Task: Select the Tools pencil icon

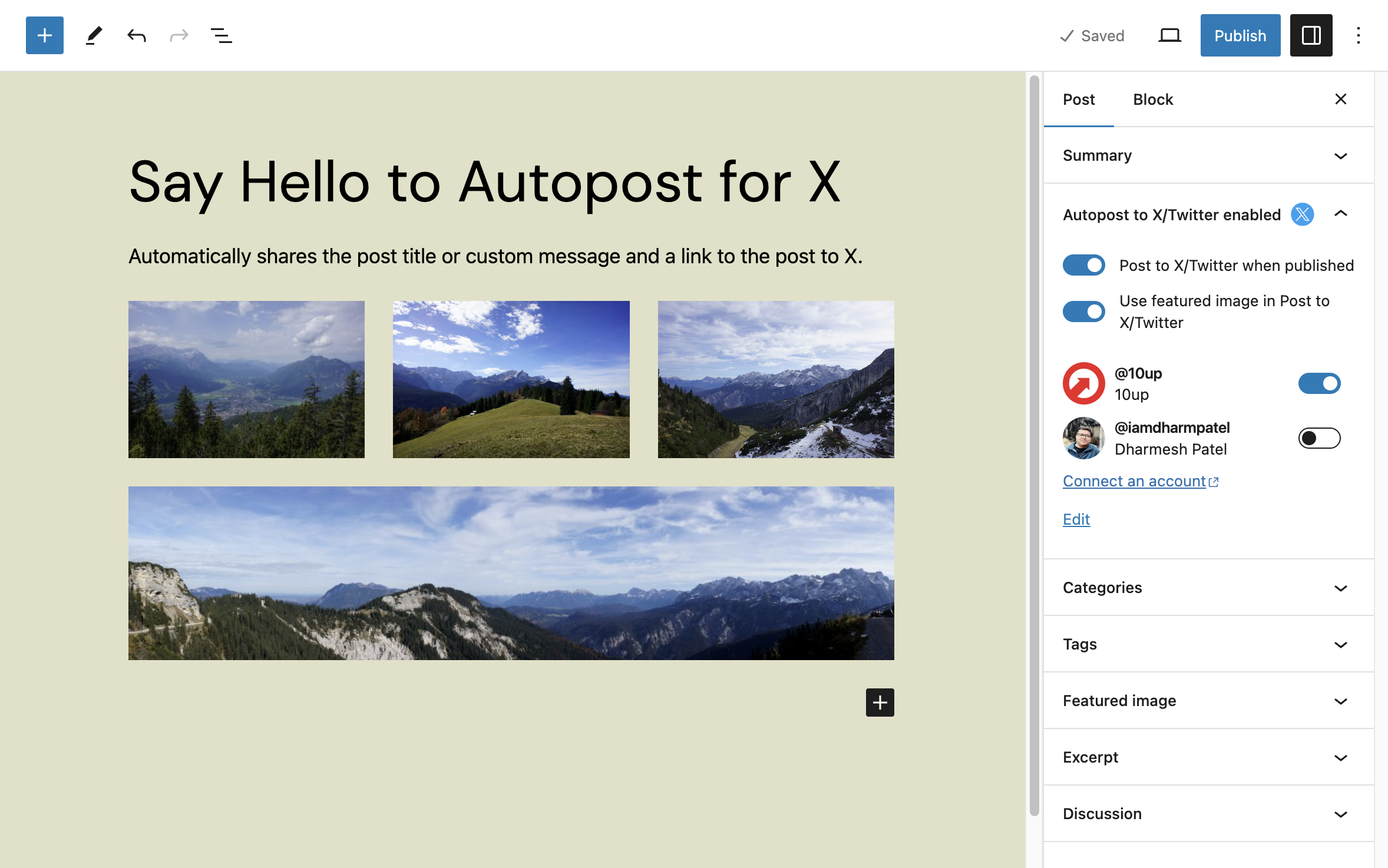Action: 94,35
